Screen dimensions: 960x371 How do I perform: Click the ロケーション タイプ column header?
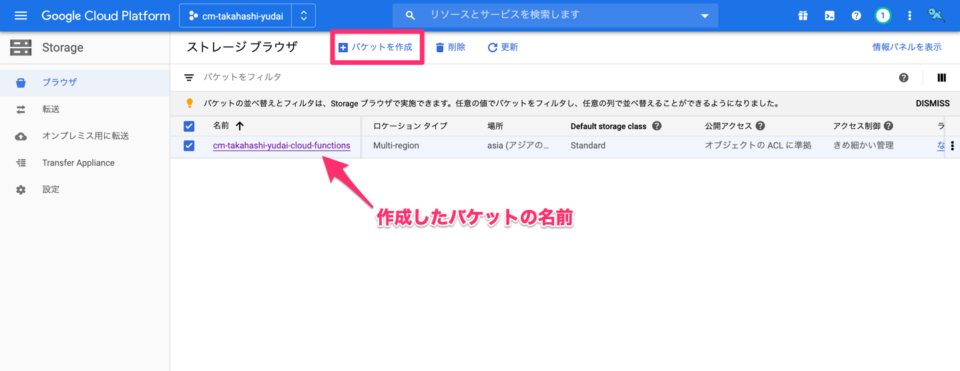tap(410, 126)
